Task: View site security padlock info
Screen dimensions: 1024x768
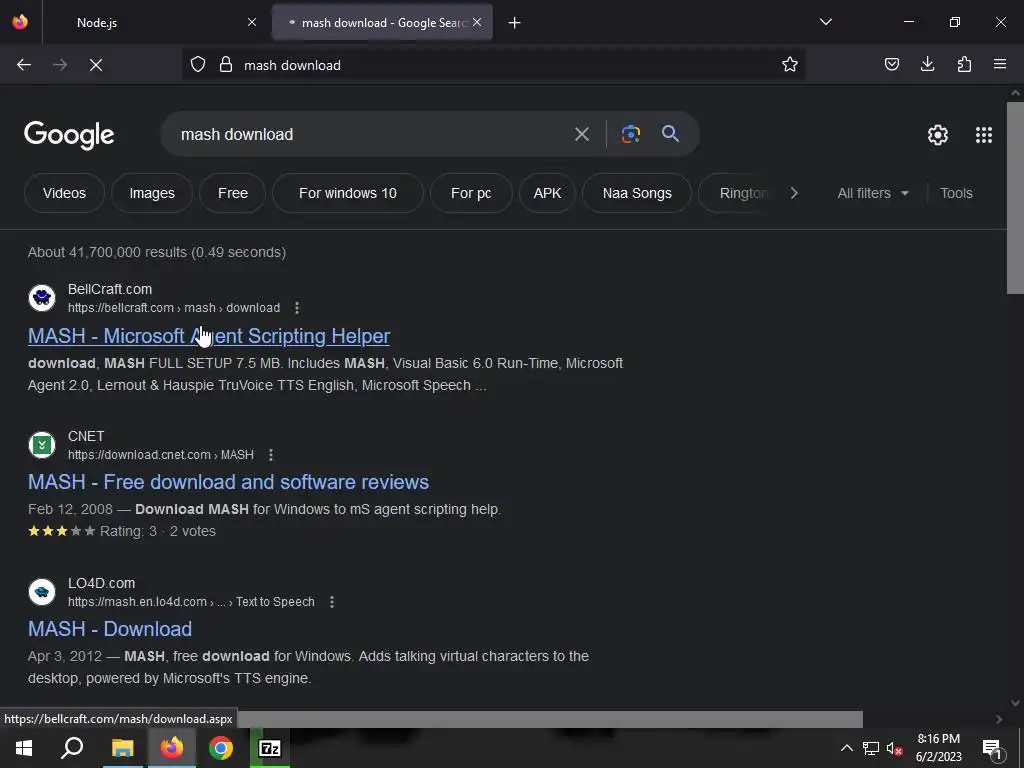Action: (x=226, y=65)
